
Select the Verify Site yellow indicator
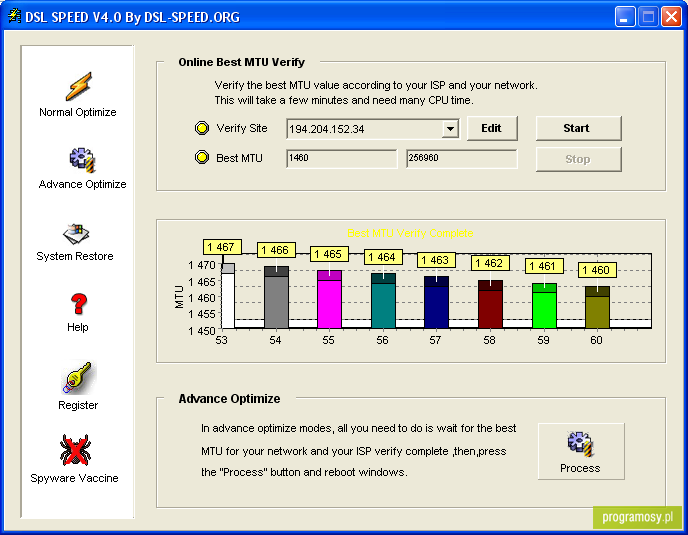point(202,128)
